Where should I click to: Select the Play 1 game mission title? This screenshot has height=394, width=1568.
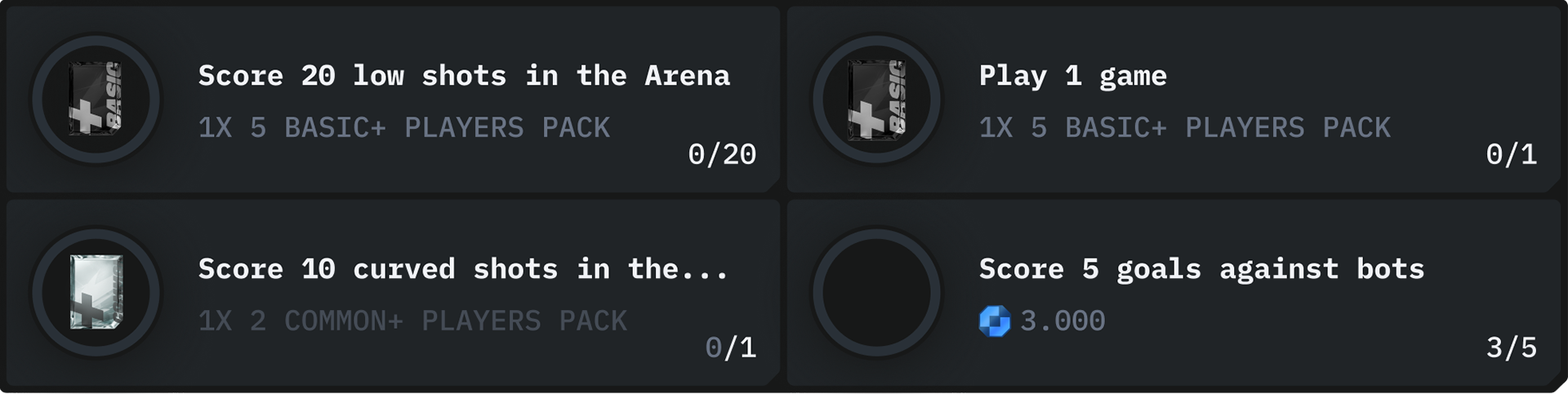(x=1073, y=76)
